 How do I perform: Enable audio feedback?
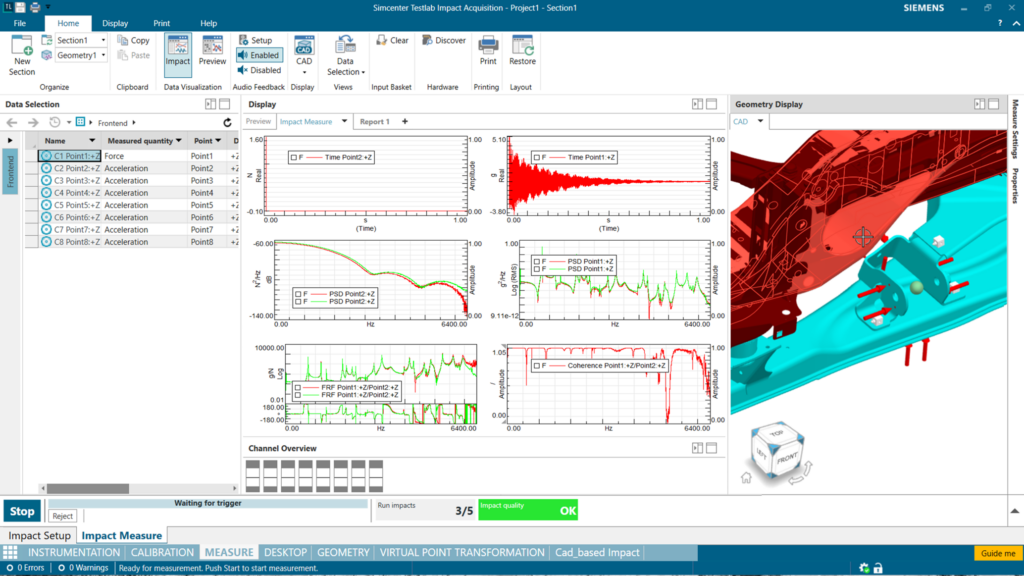click(258, 55)
